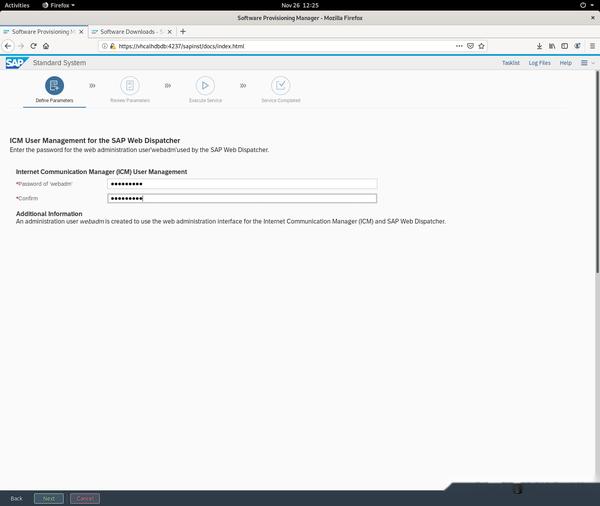This screenshot has width=600, height=506.
Task: Click the Define Parameters step icon
Action: coord(54,86)
